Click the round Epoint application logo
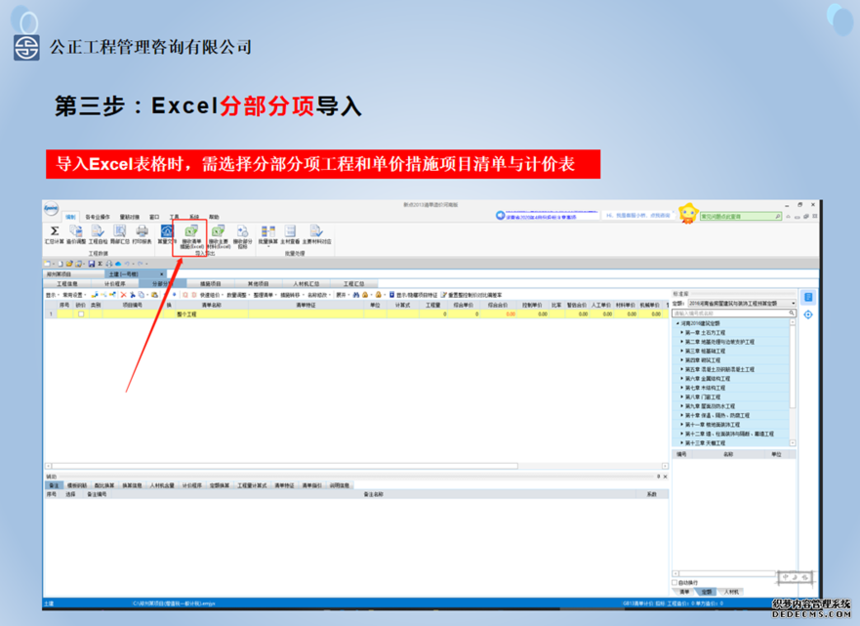 tap(51, 208)
